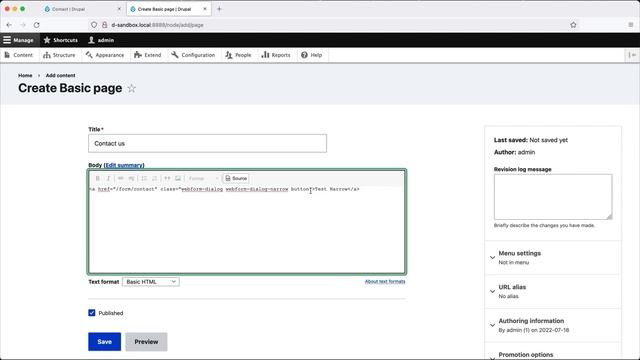Uncheck the Published checkbox
The width and height of the screenshot is (640, 360).
click(x=92, y=313)
